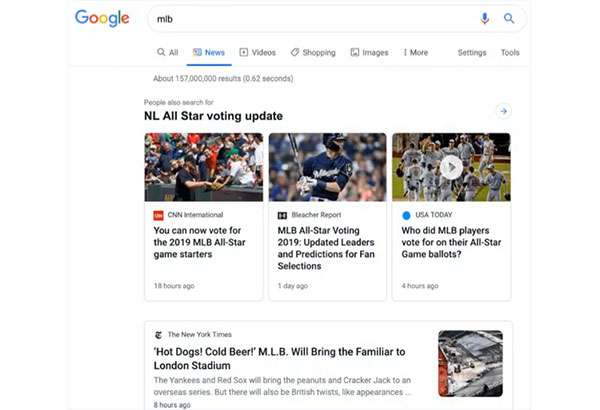The width and height of the screenshot is (600, 410).
Task: Click the CNN International source icon
Action: (158, 215)
